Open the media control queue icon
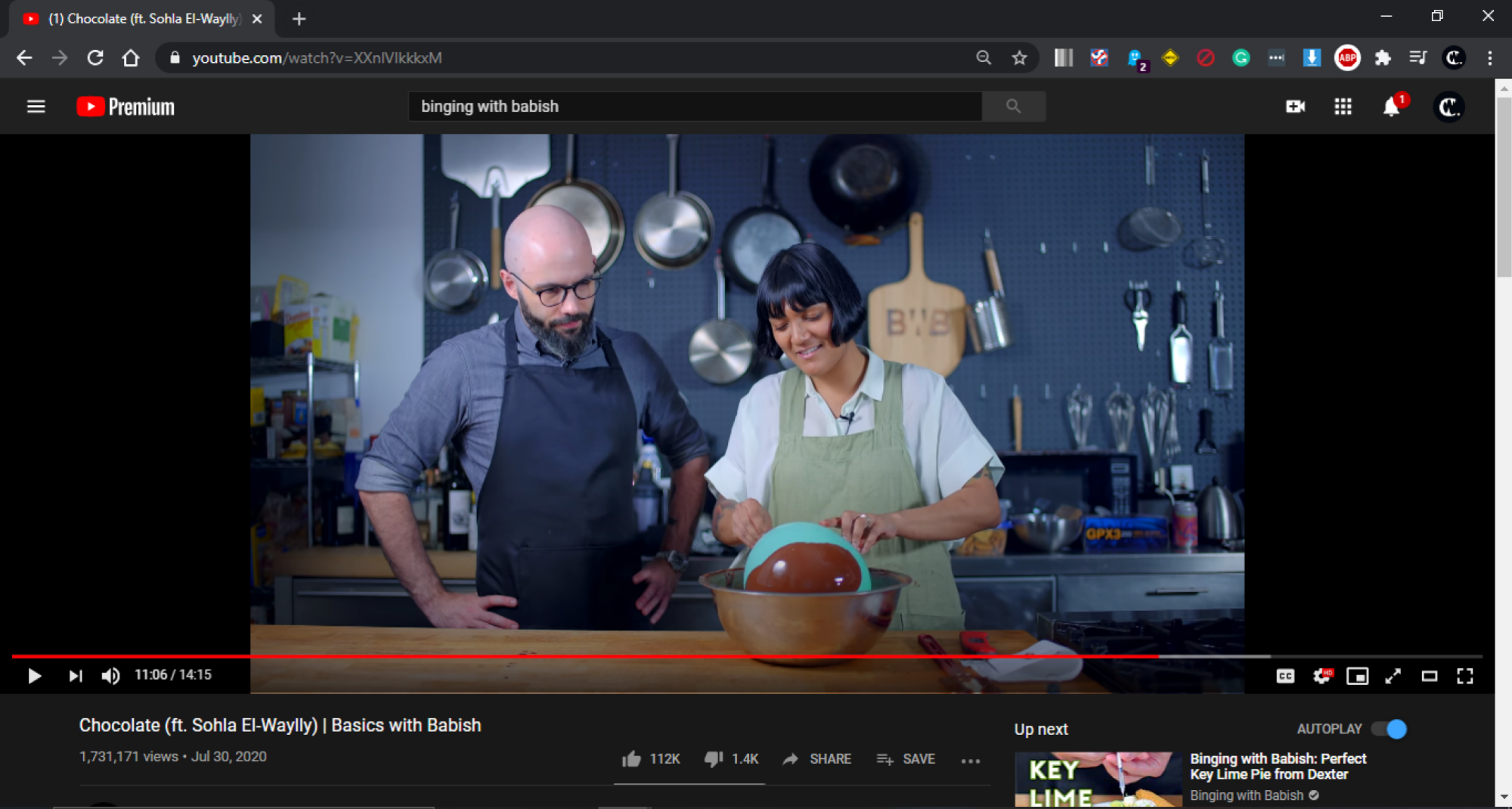The height and width of the screenshot is (809, 1512). (x=1418, y=57)
